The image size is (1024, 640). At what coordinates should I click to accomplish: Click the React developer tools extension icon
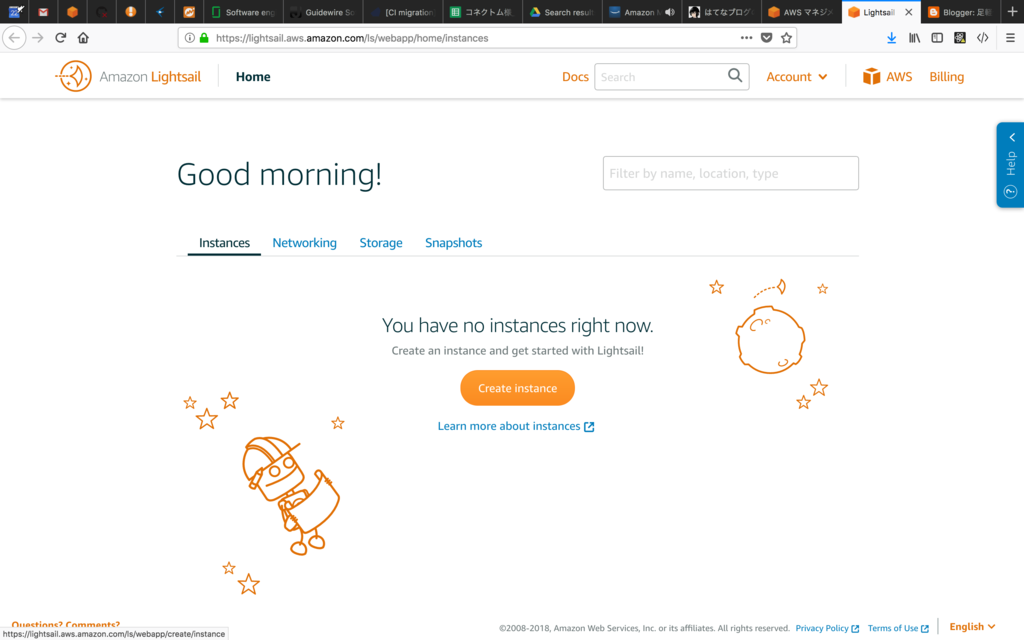point(959,38)
